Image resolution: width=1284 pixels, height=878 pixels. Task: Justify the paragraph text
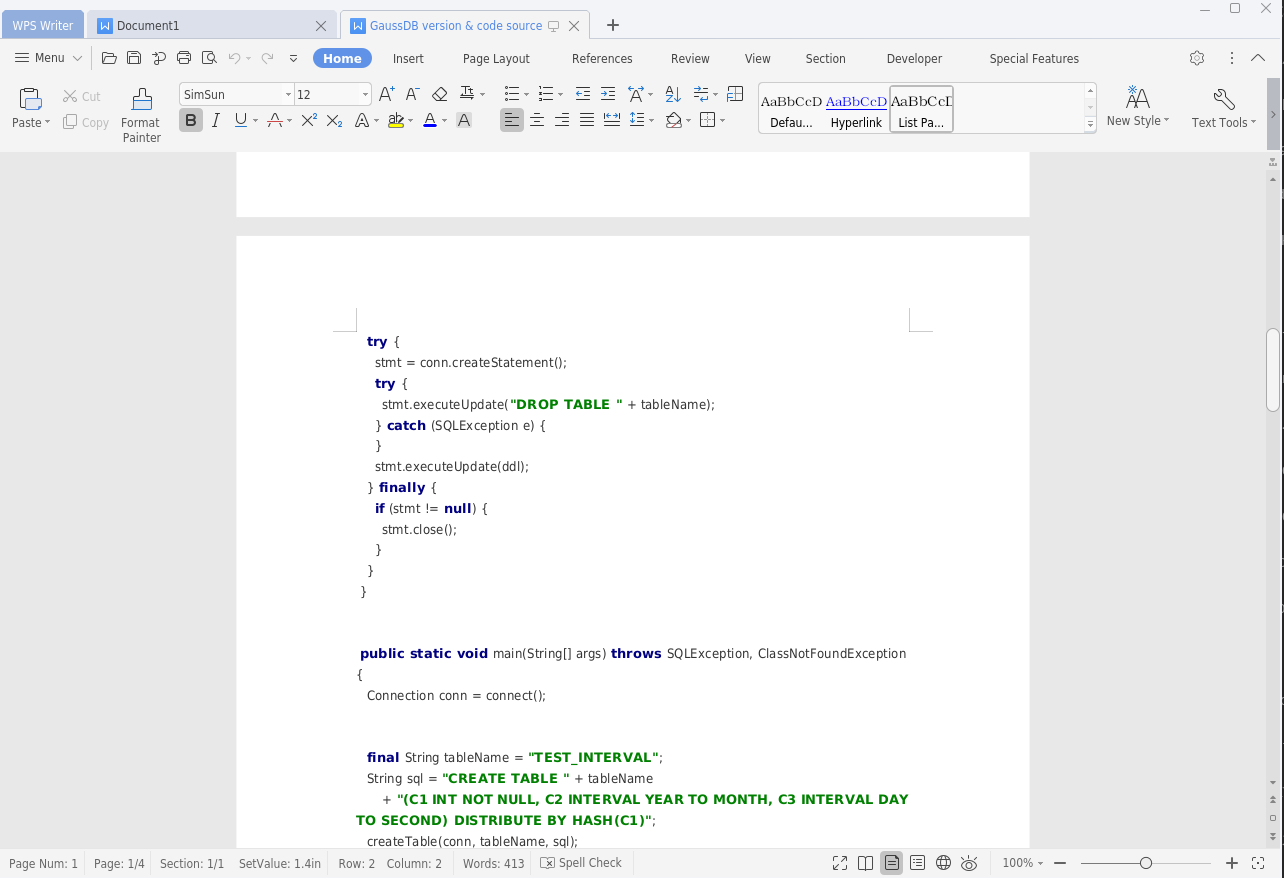click(x=587, y=120)
